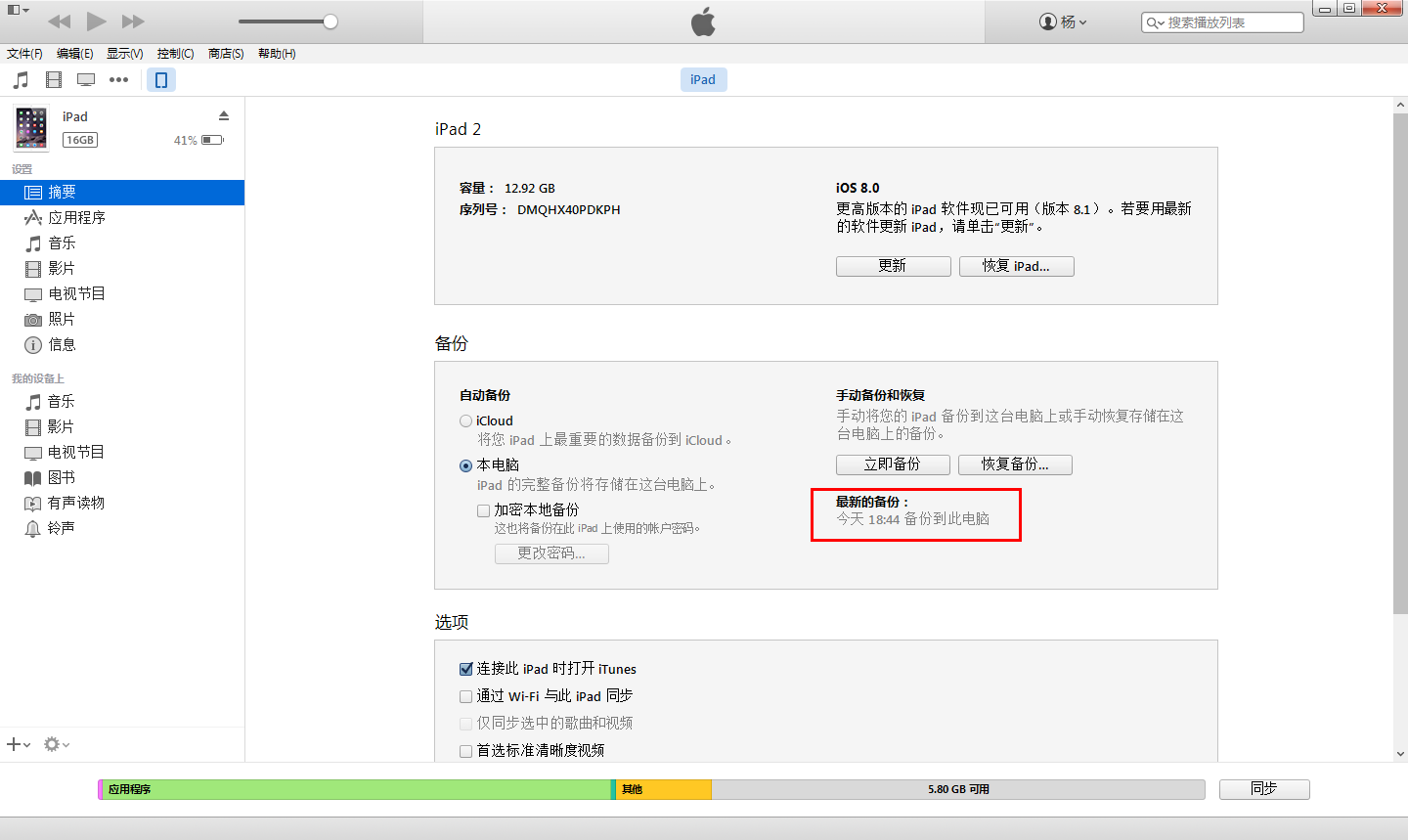Open the 商店(S) menu
The image size is (1408, 840).
click(x=226, y=54)
